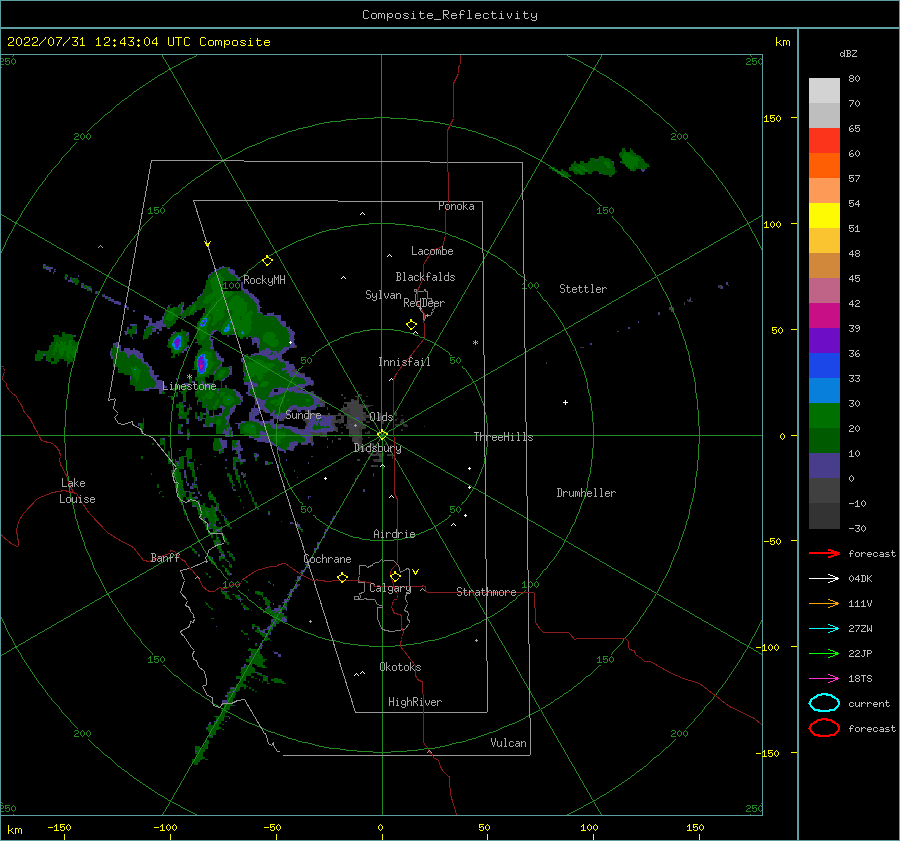Click the light gray 80–70 dBZ swatch
This screenshot has width=900, height=841.
[824, 91]
